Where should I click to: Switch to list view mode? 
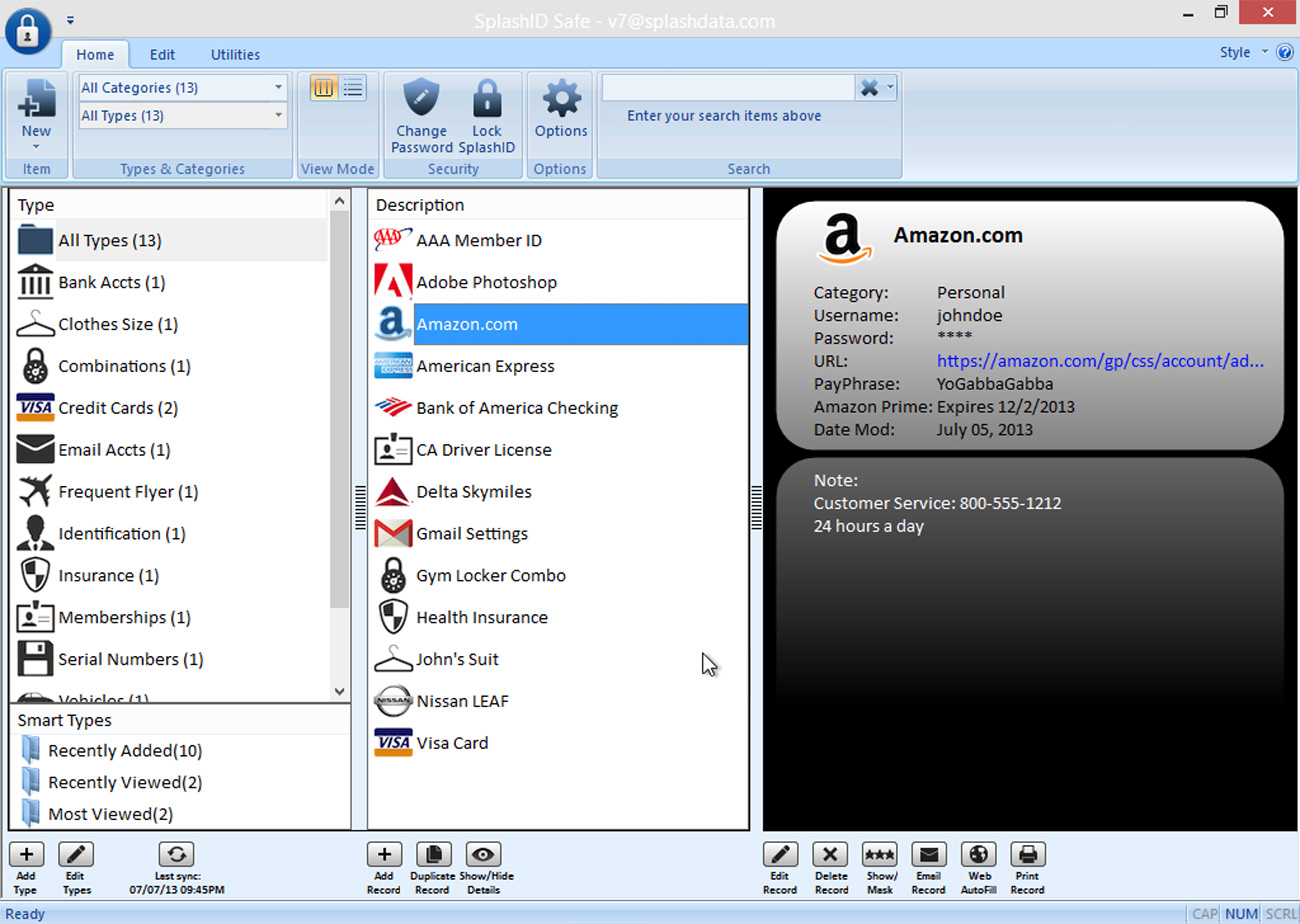point(352,88)
